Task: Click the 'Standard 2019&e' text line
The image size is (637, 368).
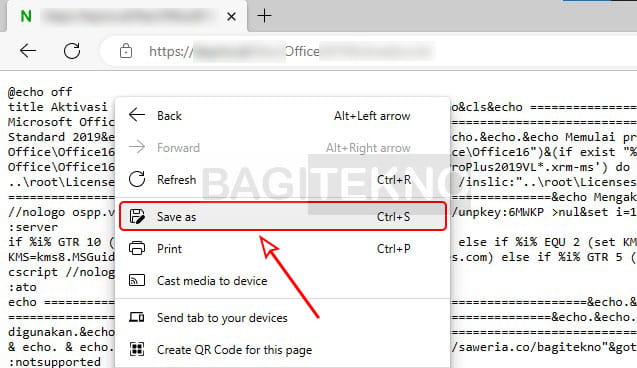Action: click(61, 137)
